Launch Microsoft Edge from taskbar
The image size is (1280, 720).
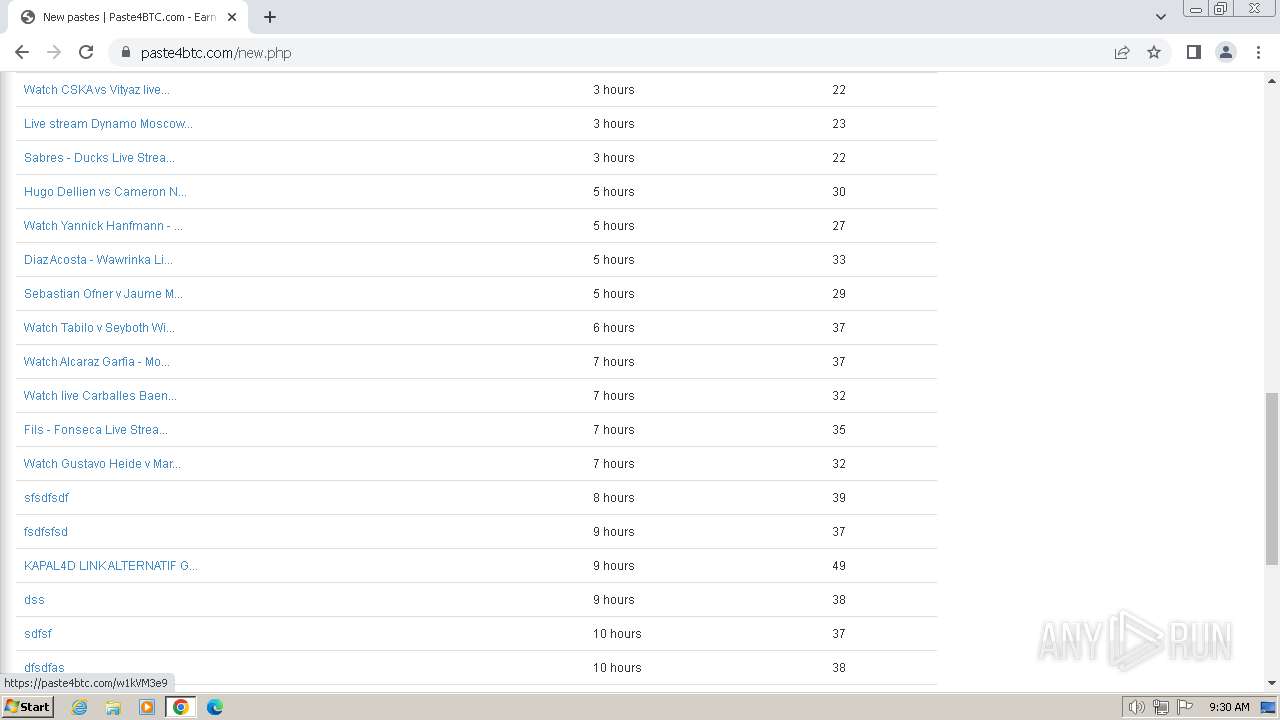215,707
